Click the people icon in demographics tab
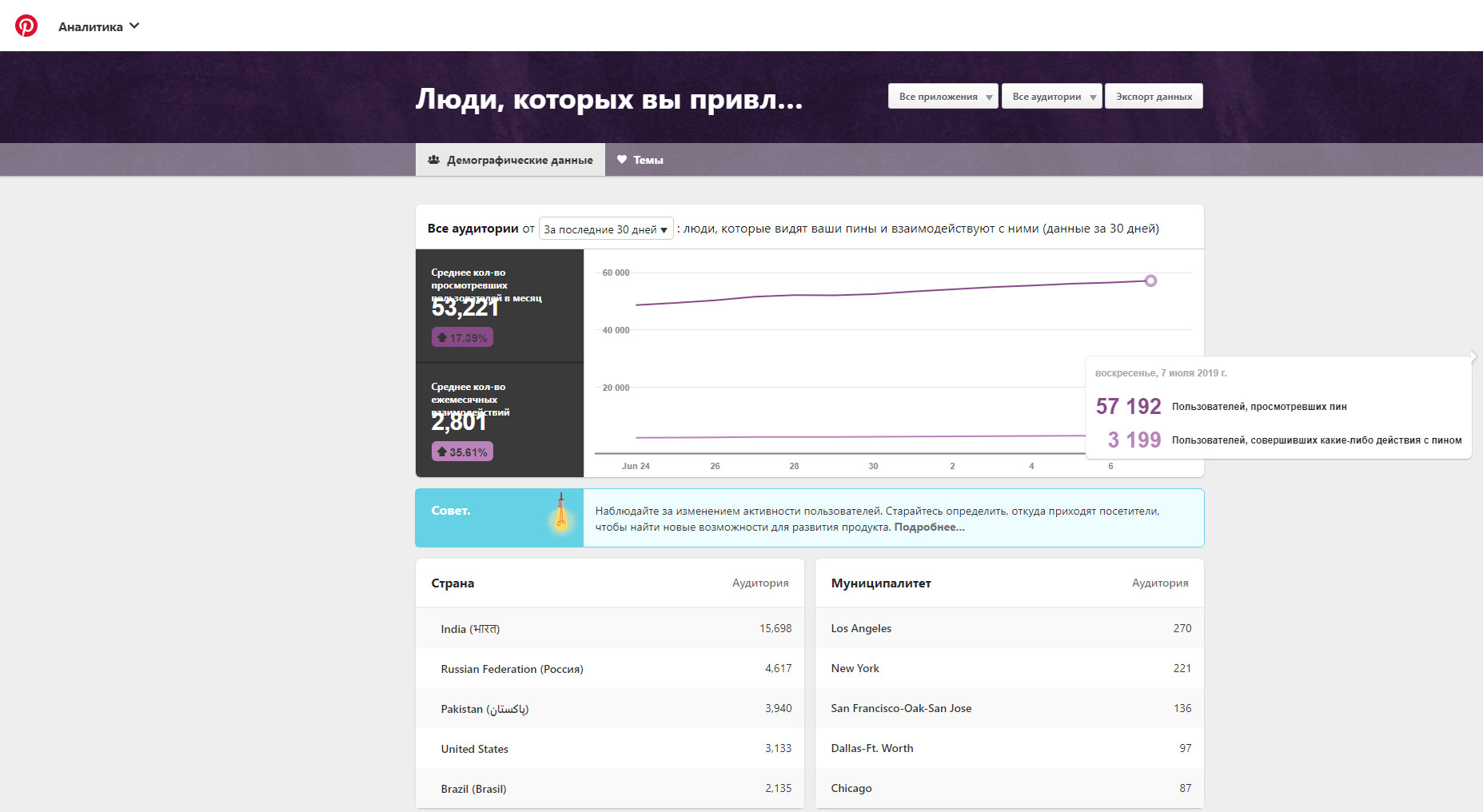The height and width of the screenshot is (812, 1483). [433, 160]
